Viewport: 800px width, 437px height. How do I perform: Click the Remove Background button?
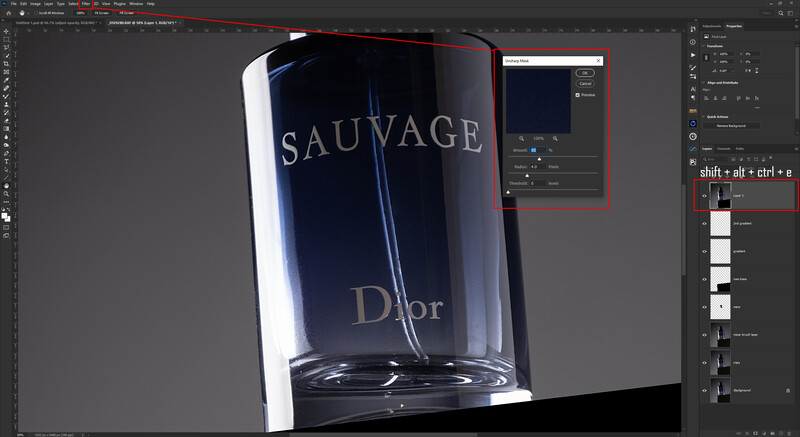pyautogui.click(x=731, y=125)
